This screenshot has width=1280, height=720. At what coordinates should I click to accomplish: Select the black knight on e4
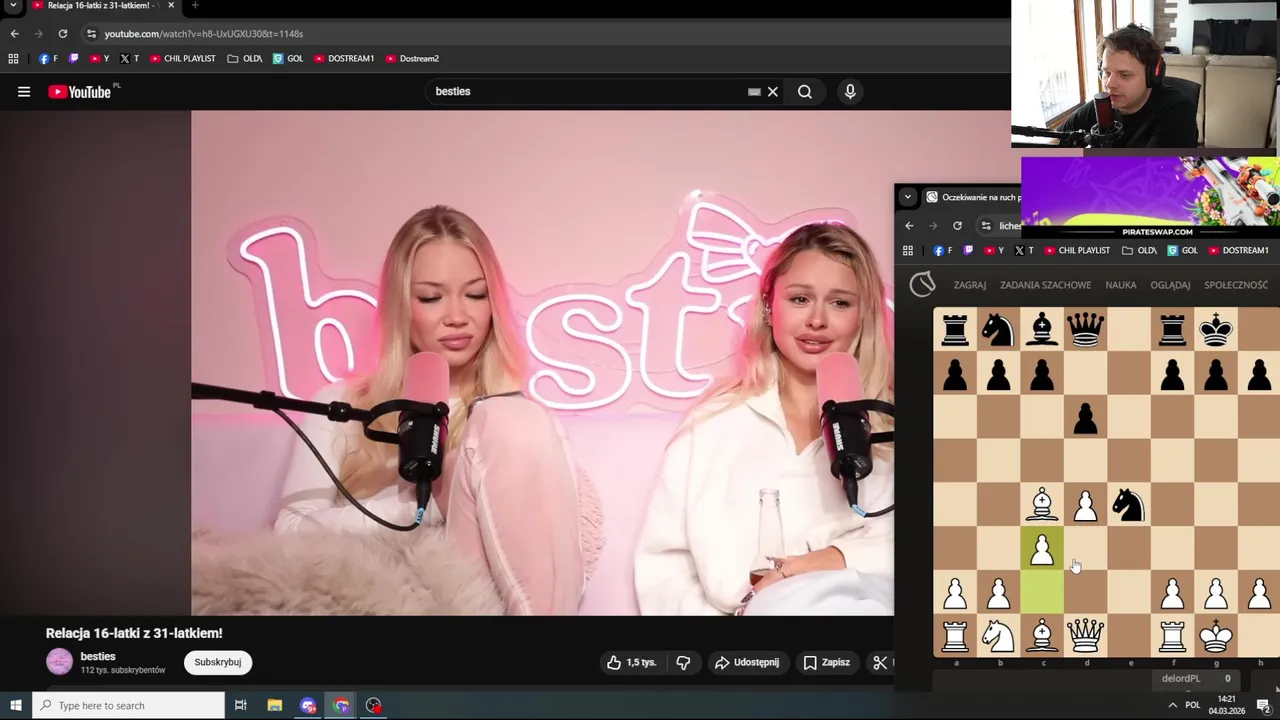click(x=1129, y=505)
